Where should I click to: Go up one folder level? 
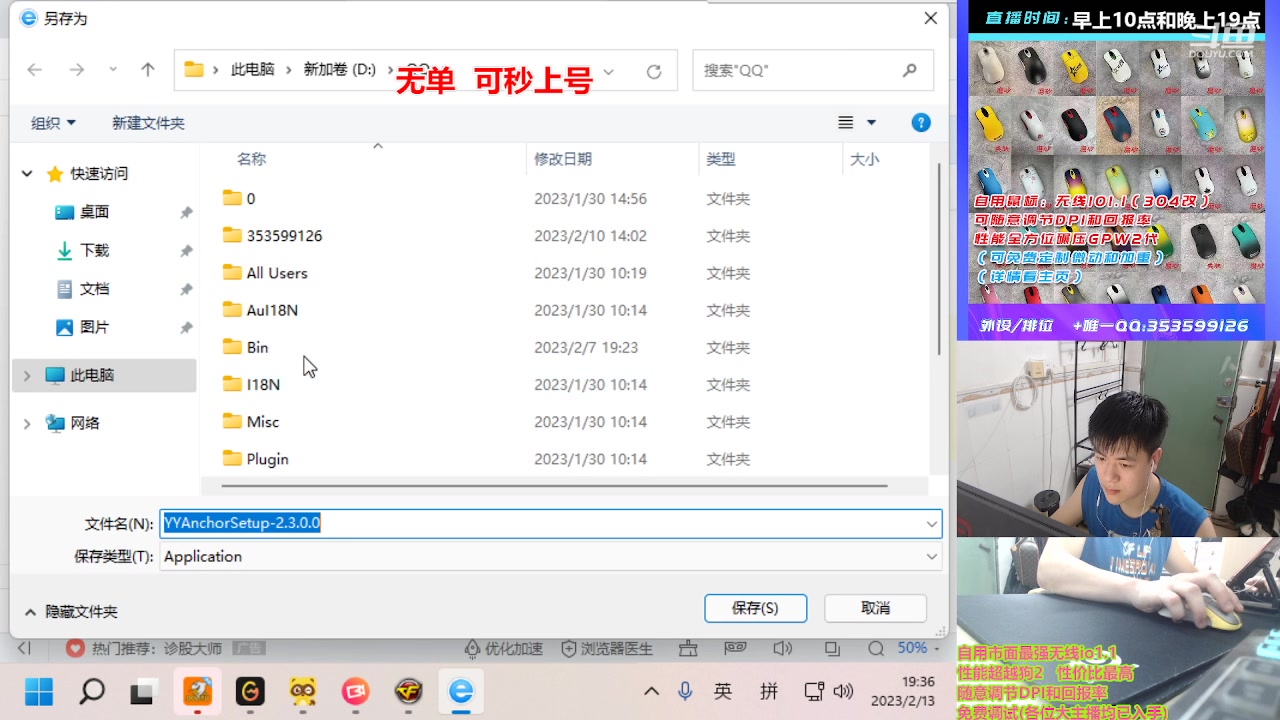click(148, 70)
